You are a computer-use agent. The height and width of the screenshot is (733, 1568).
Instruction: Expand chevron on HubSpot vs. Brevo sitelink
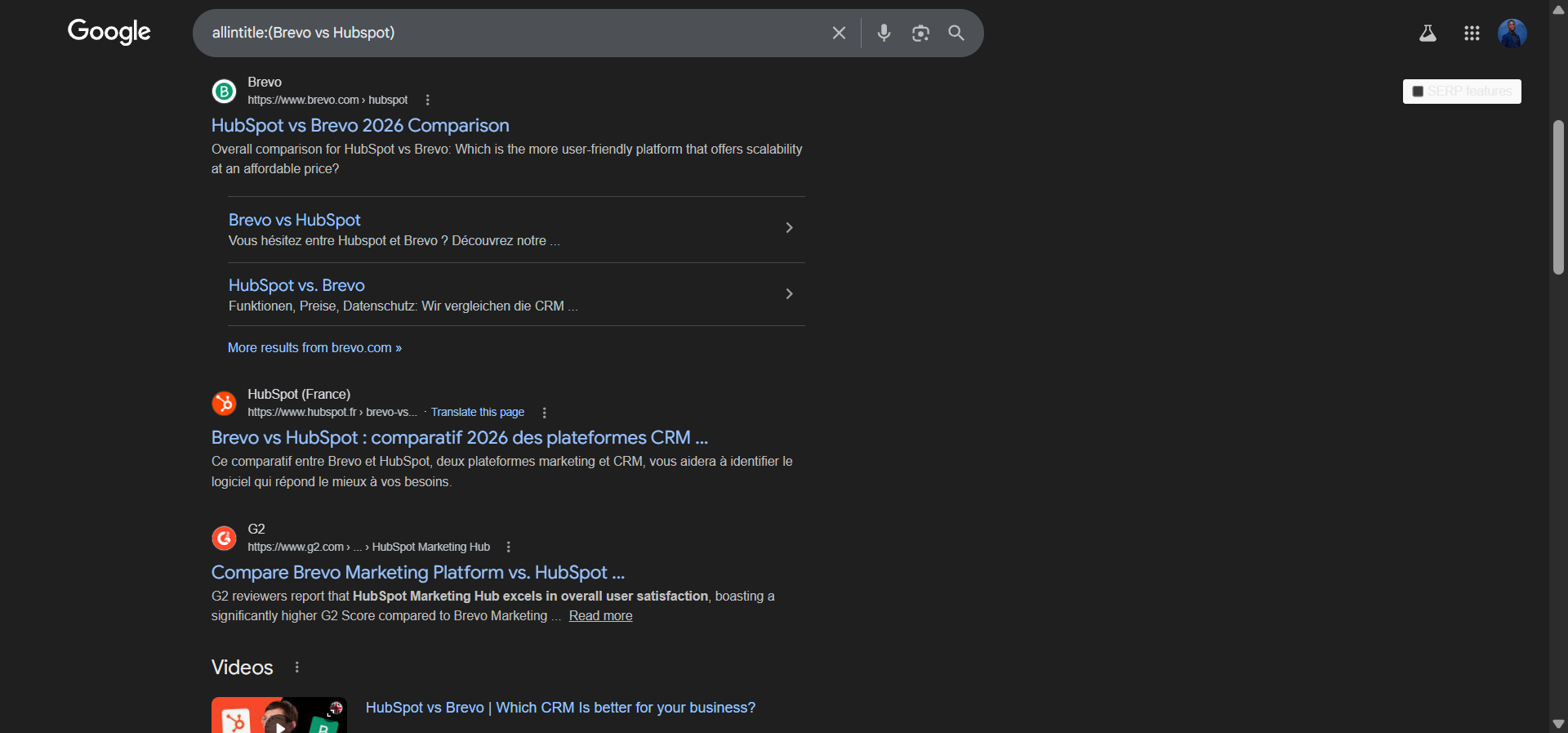[789, 293]
